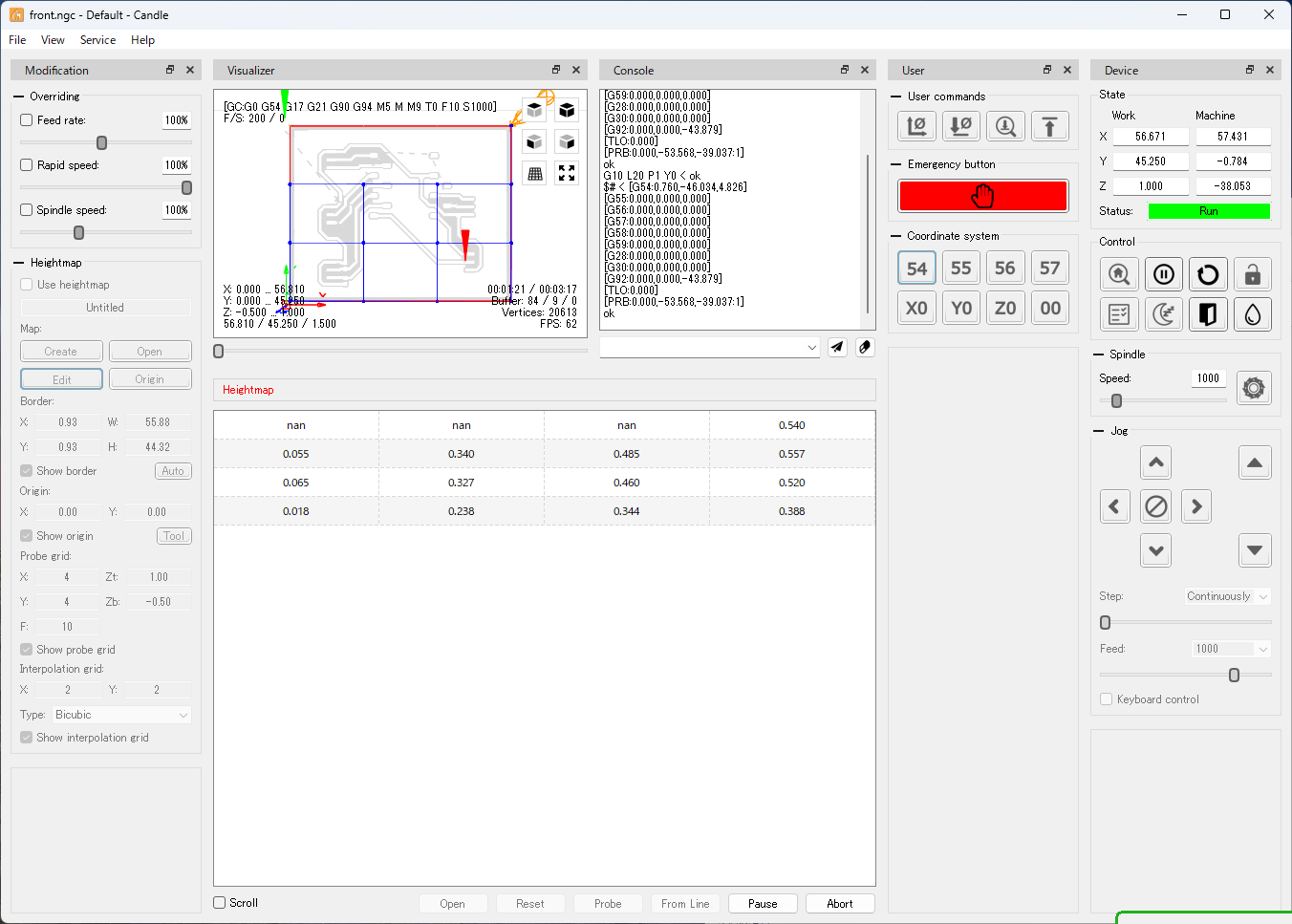Collapse the User commands section
1292x924 pixels.
click(x=896, y=97)
